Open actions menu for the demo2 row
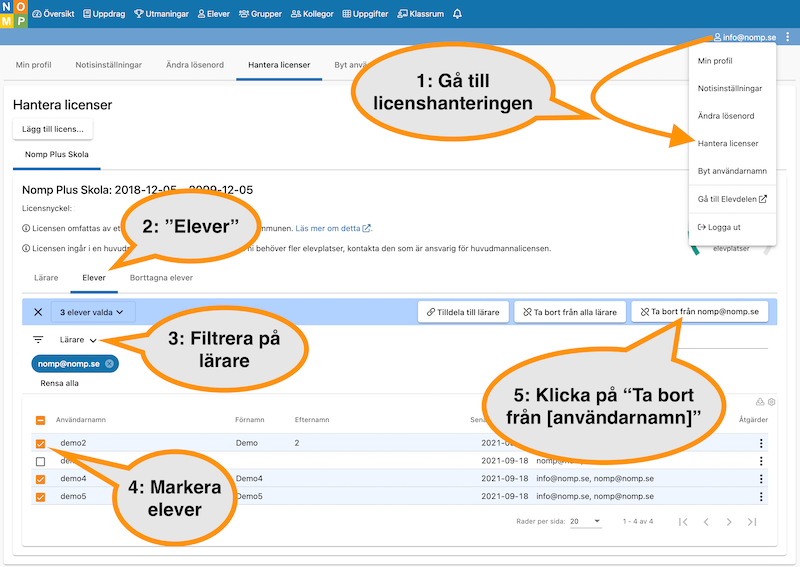Viewport: 800px width, 567px height. tap(761, 443)
